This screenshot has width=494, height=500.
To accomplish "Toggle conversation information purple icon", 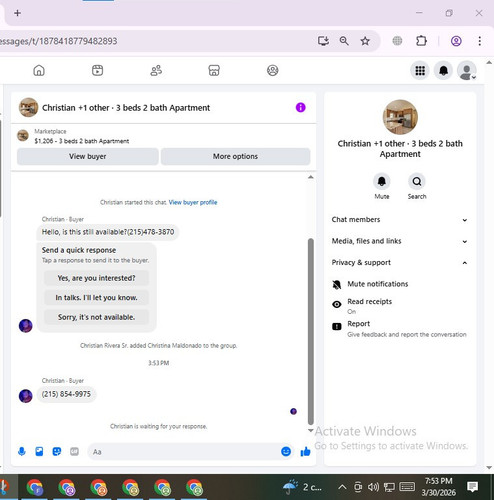I will pyautogui.click(x=300, y=107).
